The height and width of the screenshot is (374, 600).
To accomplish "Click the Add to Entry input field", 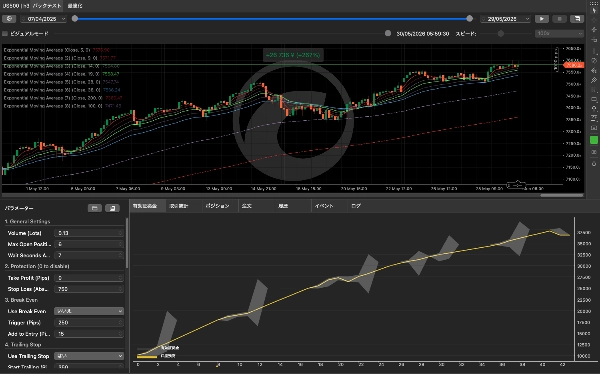I will [89, 334].
